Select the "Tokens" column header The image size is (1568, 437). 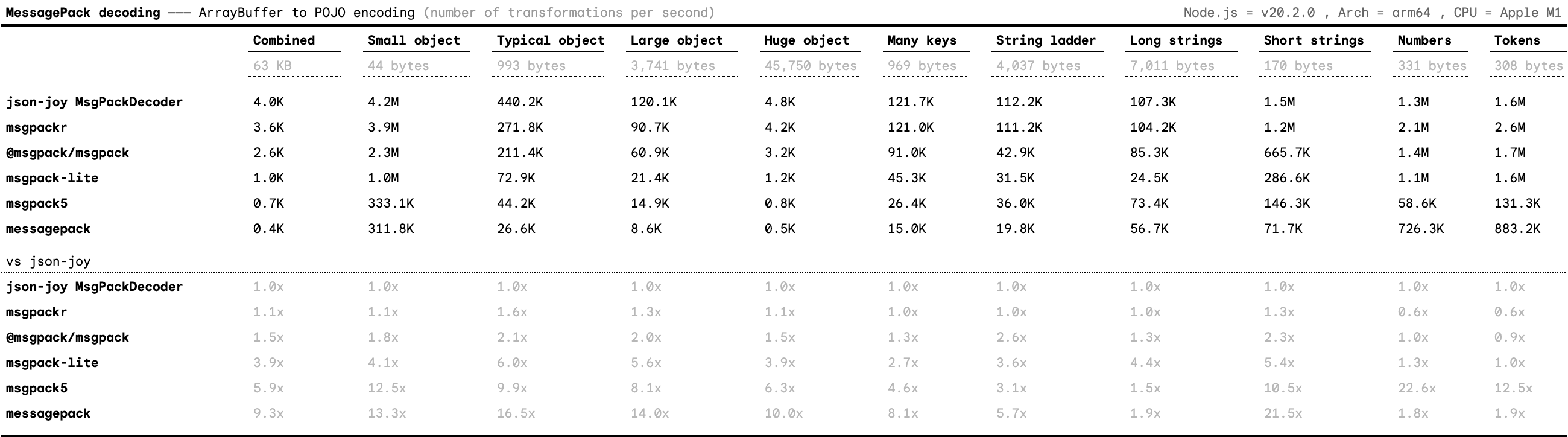(1517, 40)
